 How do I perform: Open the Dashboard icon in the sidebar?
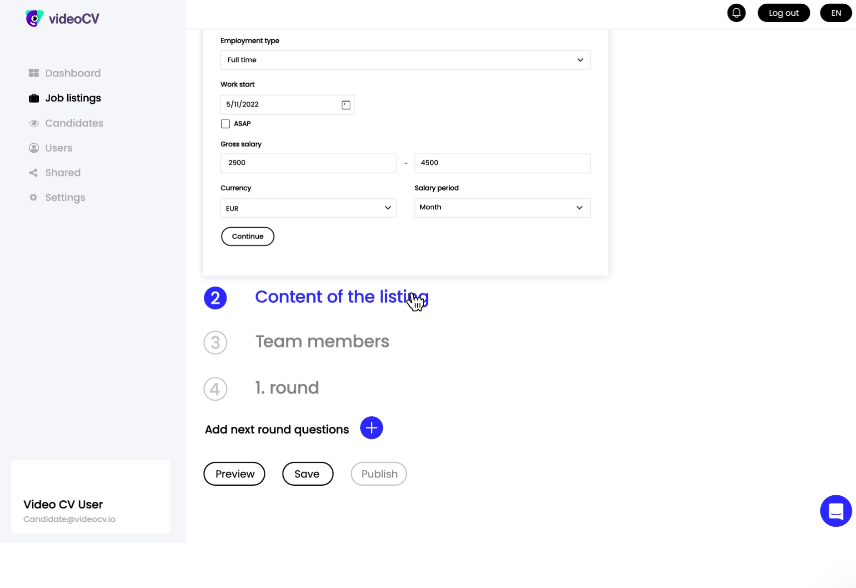tap(36, 72)
